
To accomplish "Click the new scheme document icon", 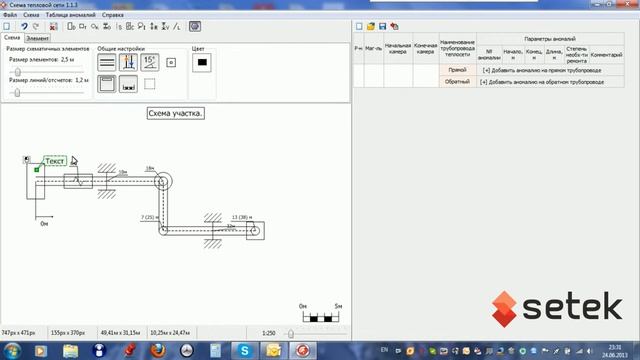I will point(7,26).
